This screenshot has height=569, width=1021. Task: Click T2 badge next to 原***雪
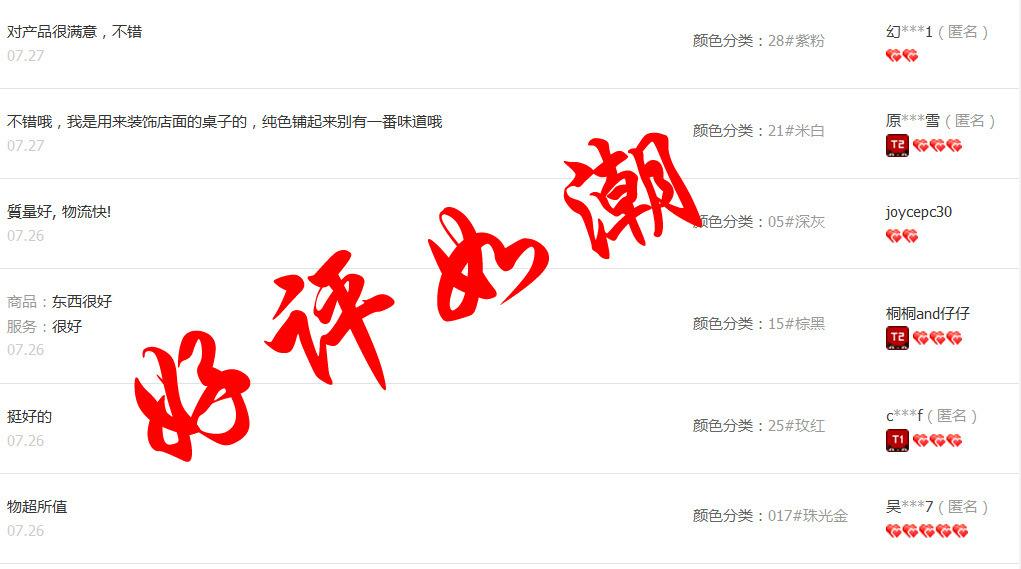[x=897, y=145]
